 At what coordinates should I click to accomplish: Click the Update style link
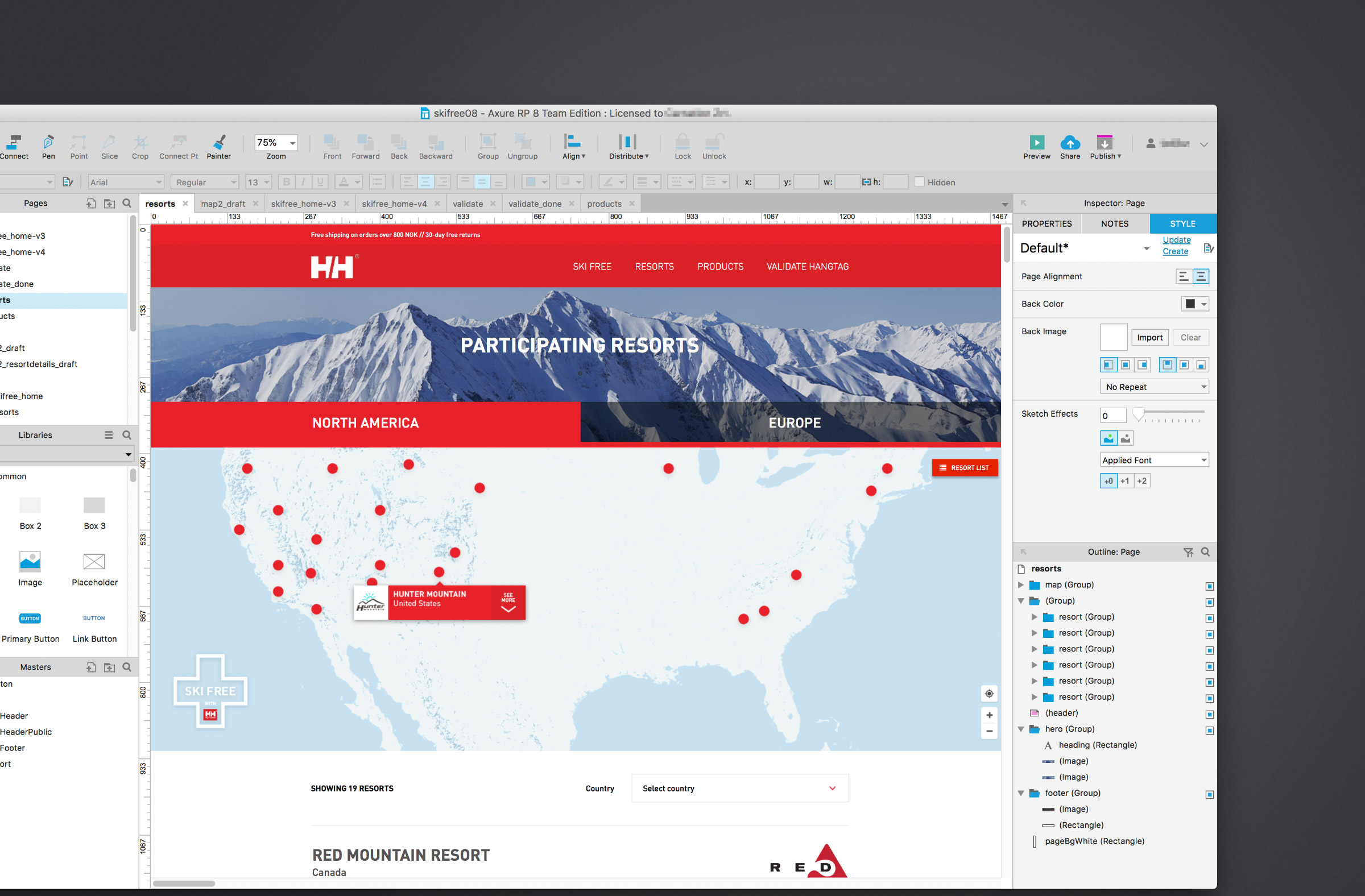[x=1176, y=239]
